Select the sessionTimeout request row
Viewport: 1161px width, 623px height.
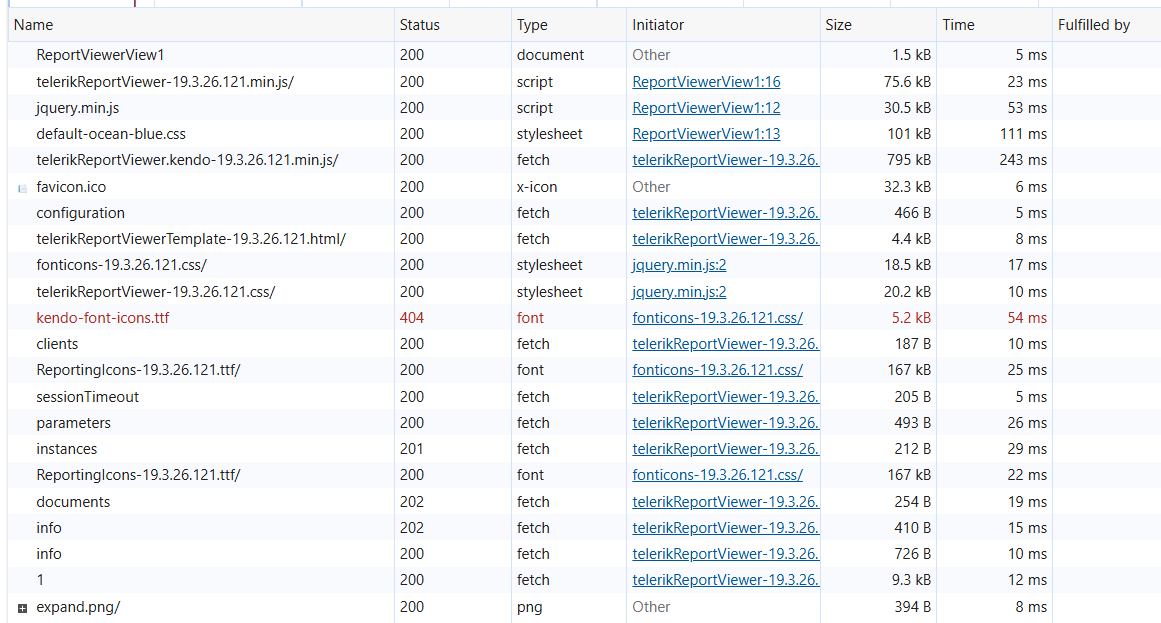pyautogui.click(x=87, y=397)
